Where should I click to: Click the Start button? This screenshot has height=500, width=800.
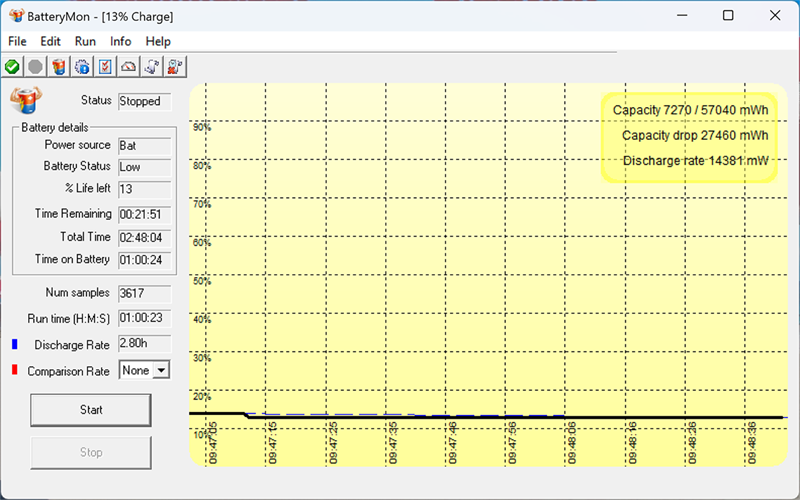pyautogui.click(x=91, y=410)
